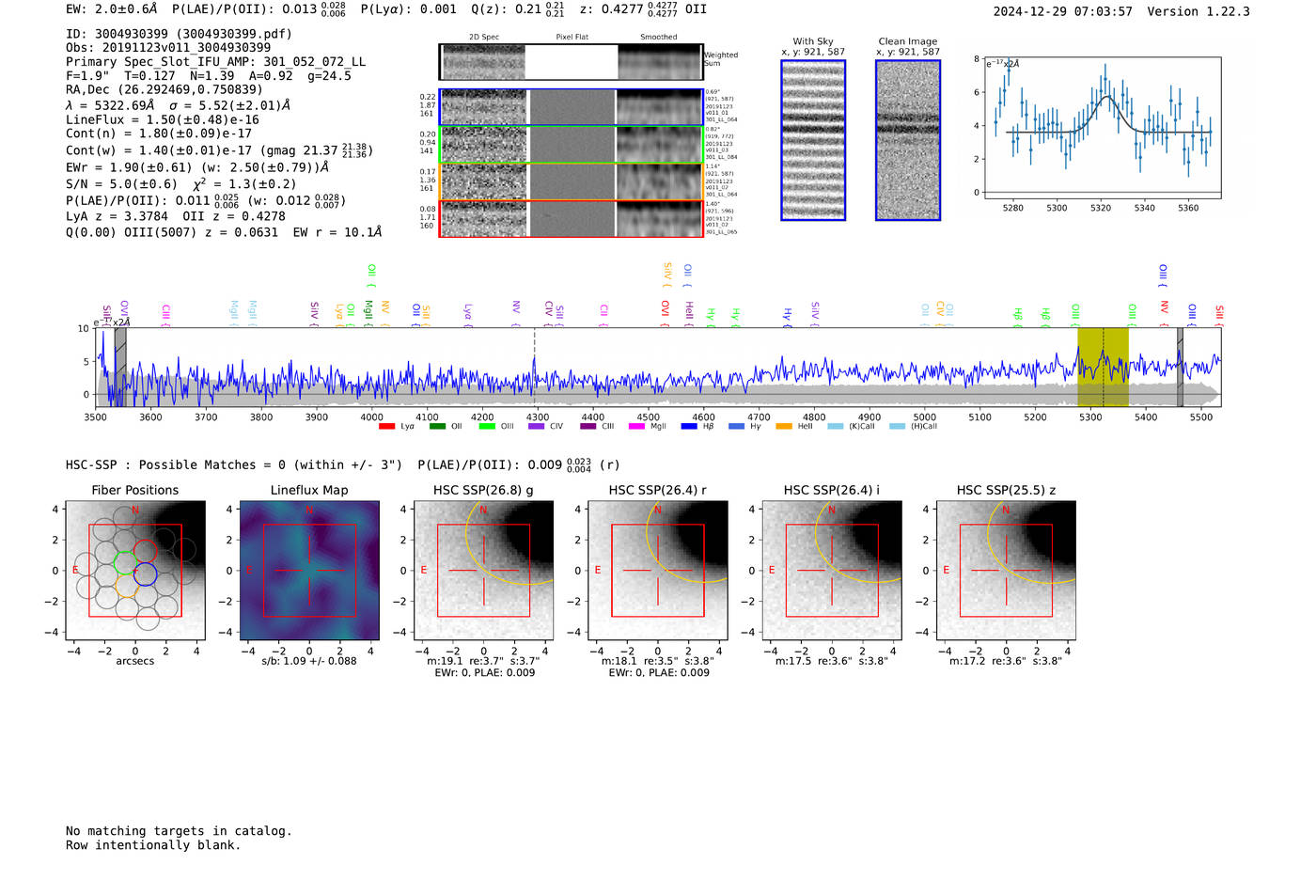Click the red fiber circle in Fiber Positions
This screenshot has width=1316, height=896.
tap(145, 551)
